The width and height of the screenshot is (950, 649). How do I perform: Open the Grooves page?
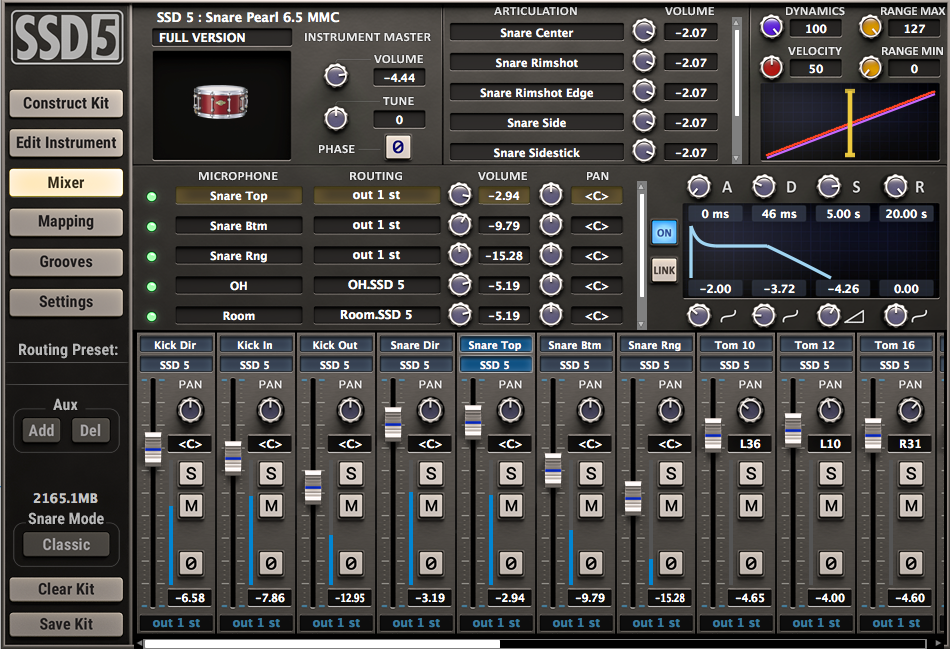coord(66,262)
